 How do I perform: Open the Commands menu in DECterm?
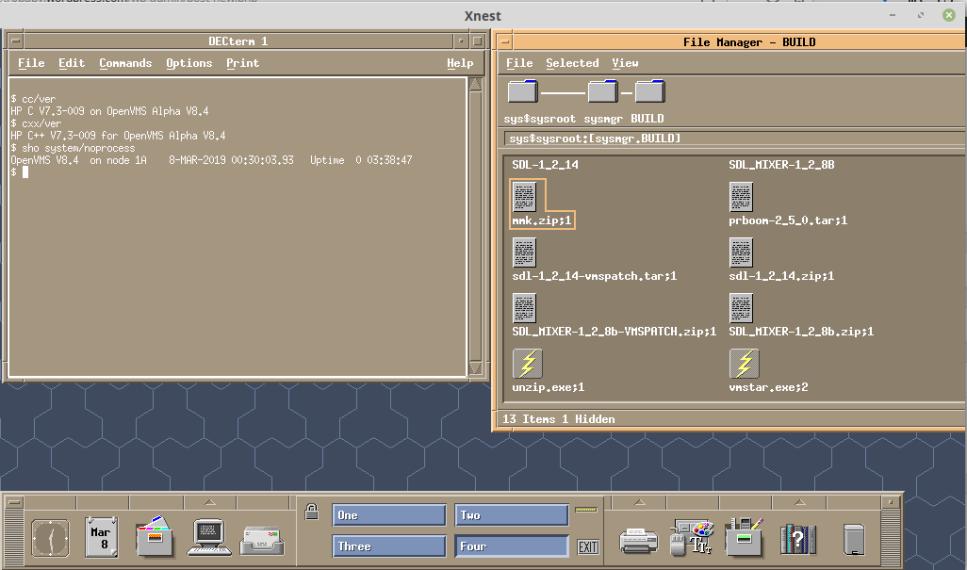click(125, 63)
